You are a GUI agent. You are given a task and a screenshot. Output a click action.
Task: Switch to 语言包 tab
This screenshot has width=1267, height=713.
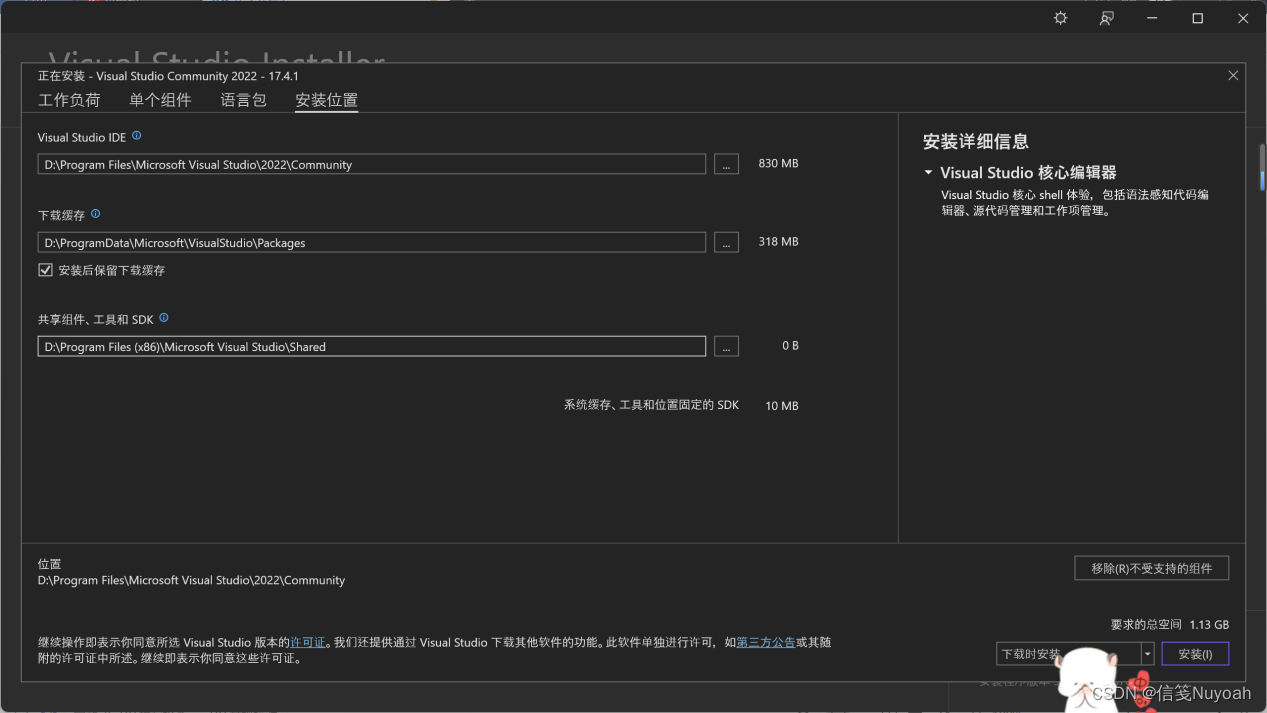pos(244,100)
